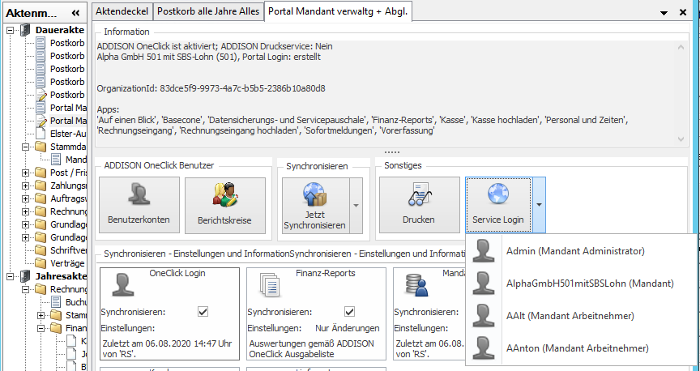Open the Elster-Au tree item
The image size is (700, 371).
coord(68,134)
